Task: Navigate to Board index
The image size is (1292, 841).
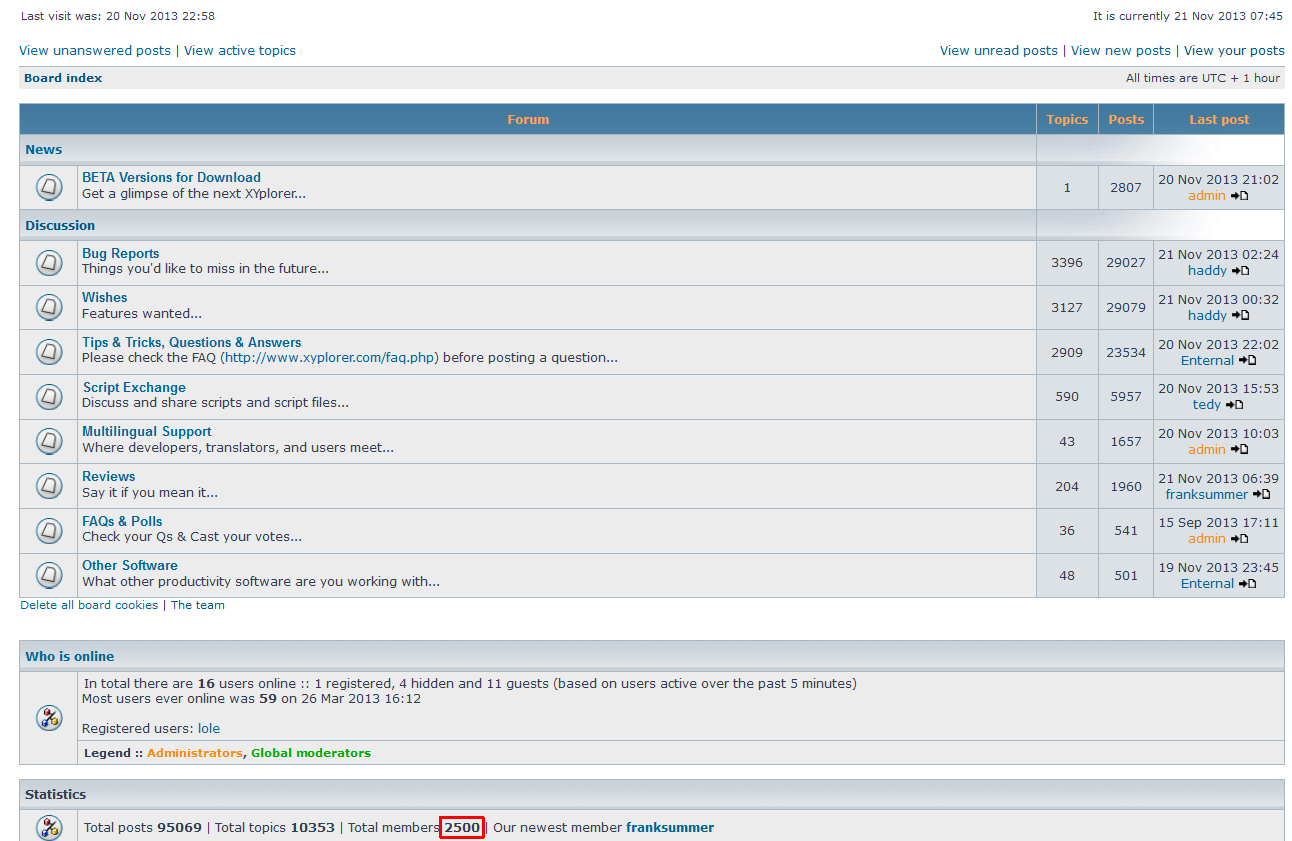Action: [x=63, y=78]
